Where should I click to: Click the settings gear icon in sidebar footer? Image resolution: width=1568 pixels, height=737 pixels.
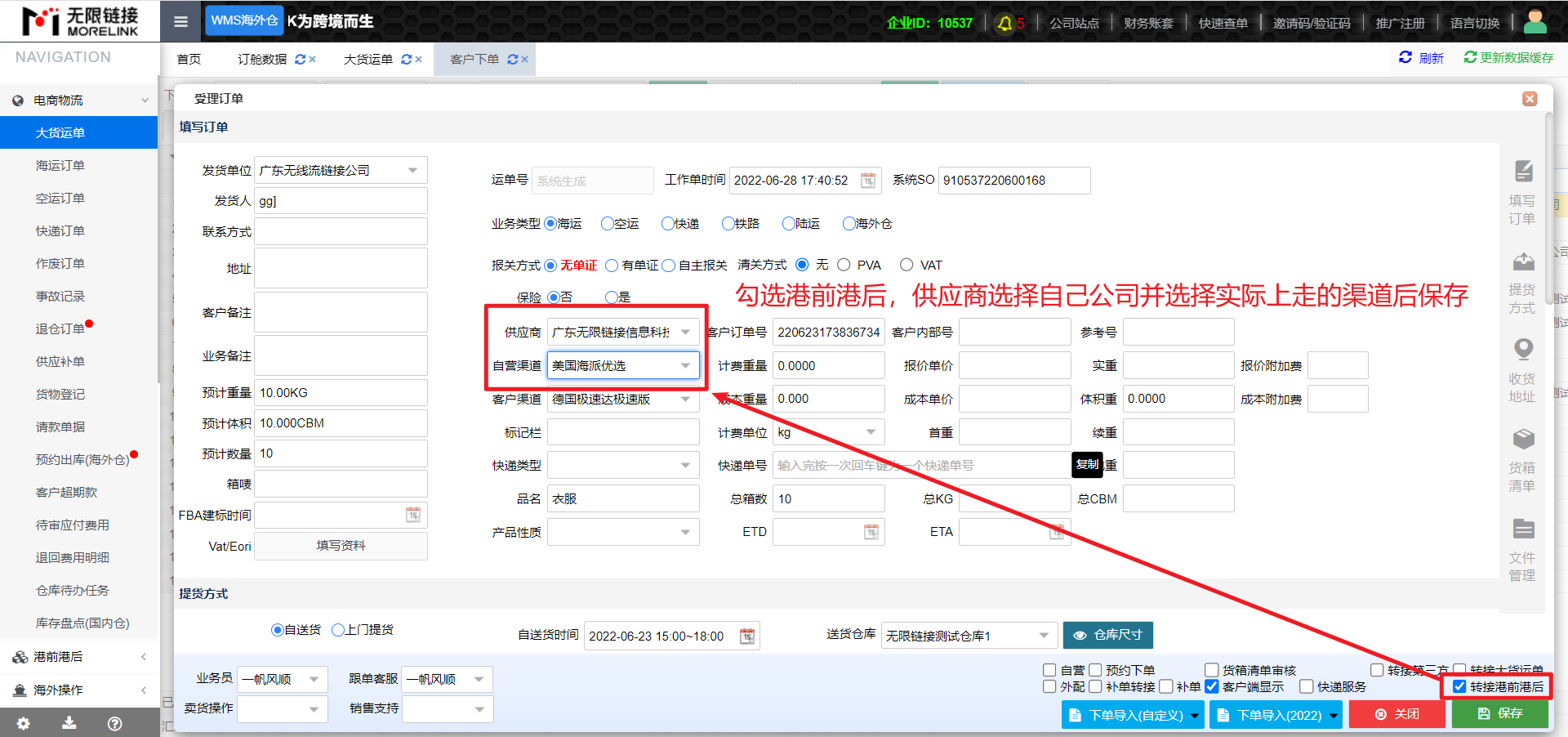coord(24,723)
